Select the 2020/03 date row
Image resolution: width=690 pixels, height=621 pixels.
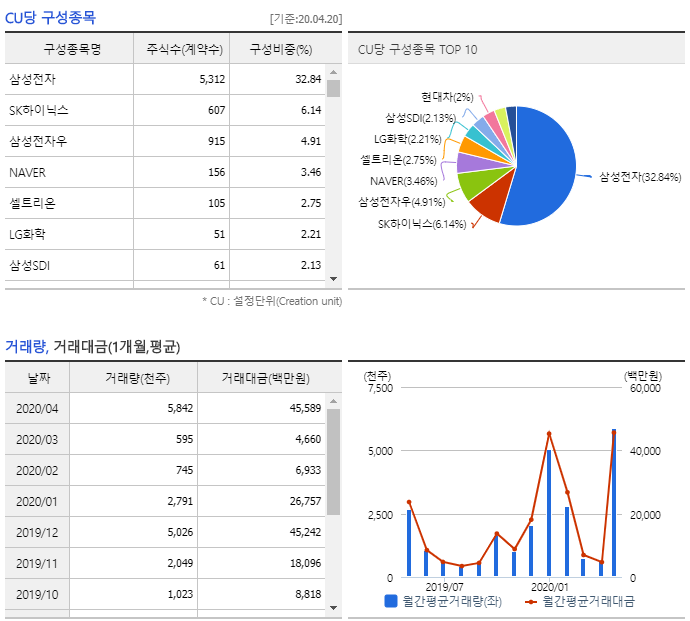coord(37,439)
